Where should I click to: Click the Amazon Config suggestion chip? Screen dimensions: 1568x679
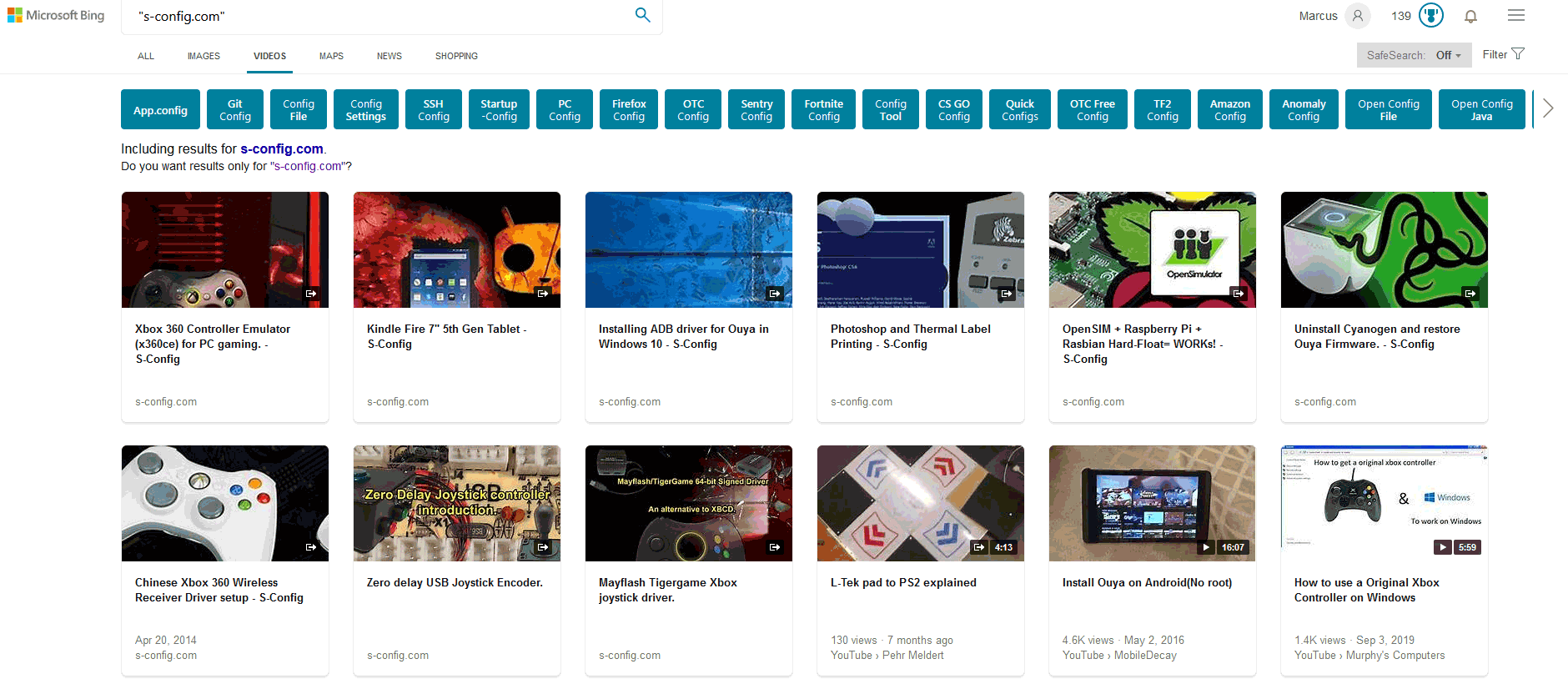tap(1230, 109)
